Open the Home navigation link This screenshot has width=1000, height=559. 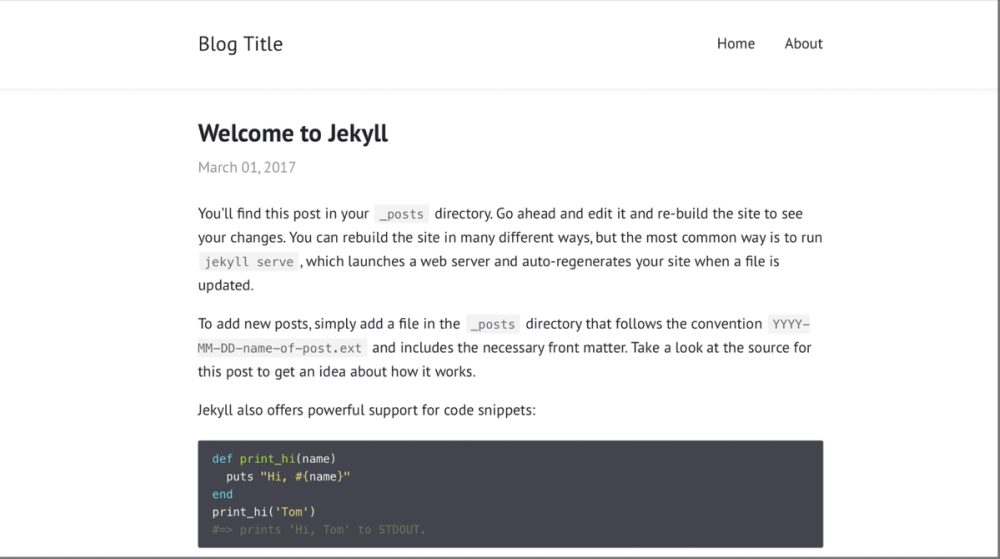click(x=735, y=44)
